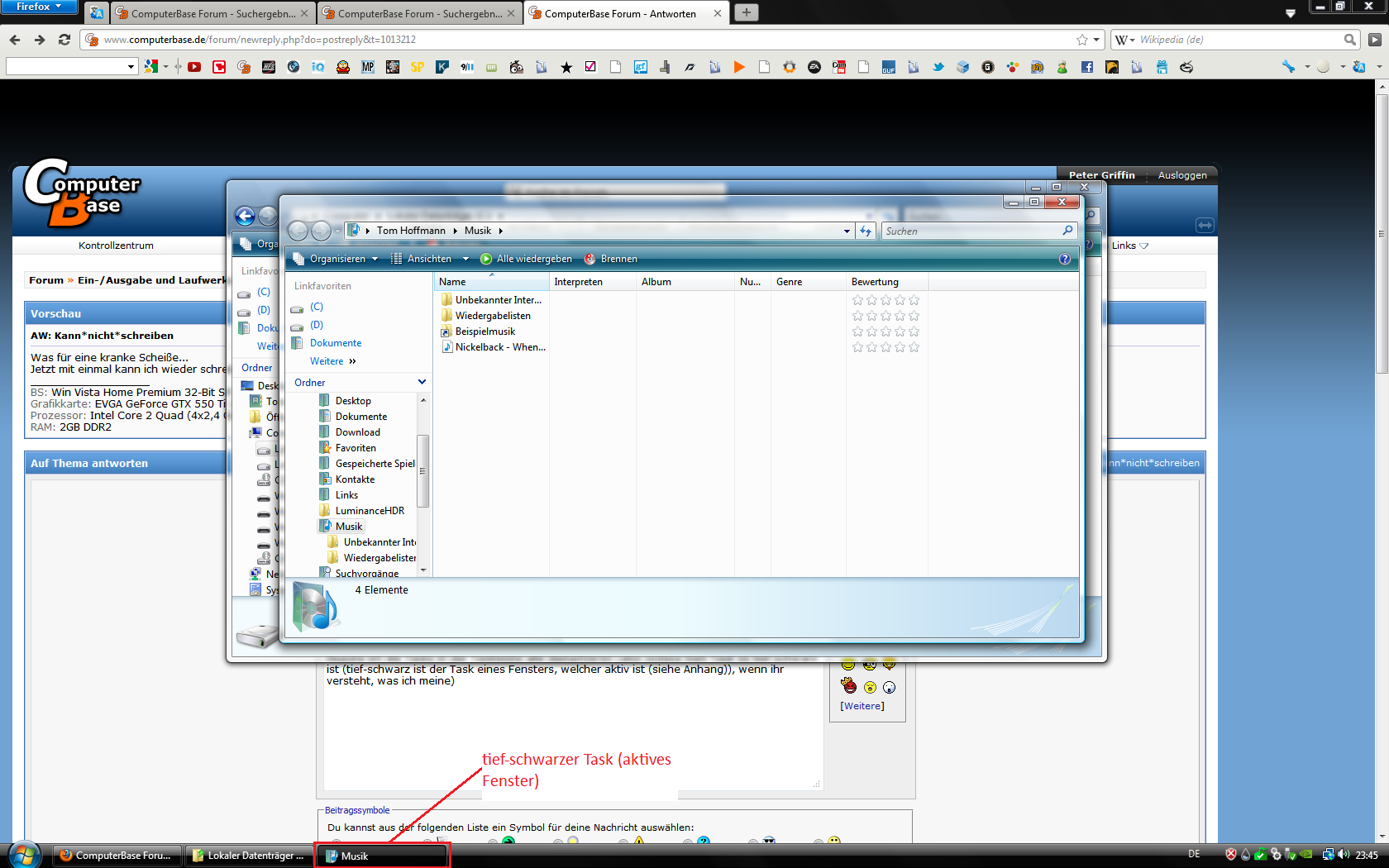Click the Ausloggen link

click(x=1182, y=175)
